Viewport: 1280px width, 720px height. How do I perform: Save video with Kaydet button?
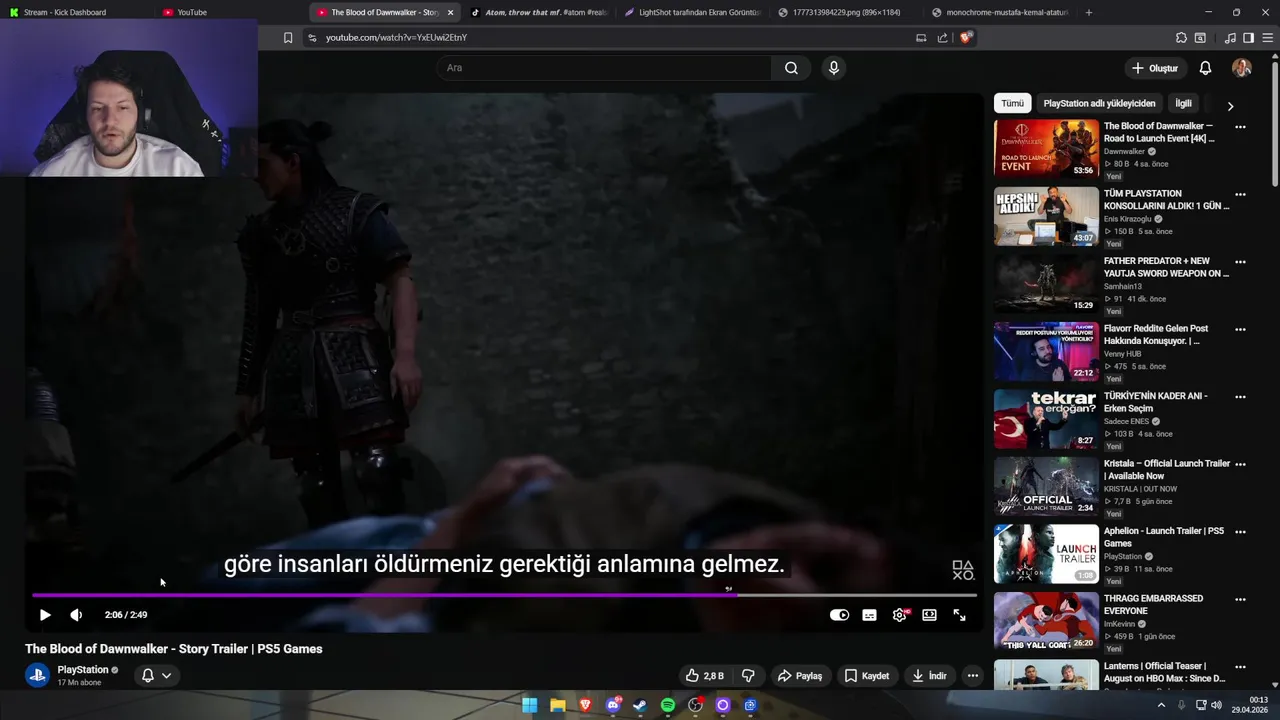point(866,676)
